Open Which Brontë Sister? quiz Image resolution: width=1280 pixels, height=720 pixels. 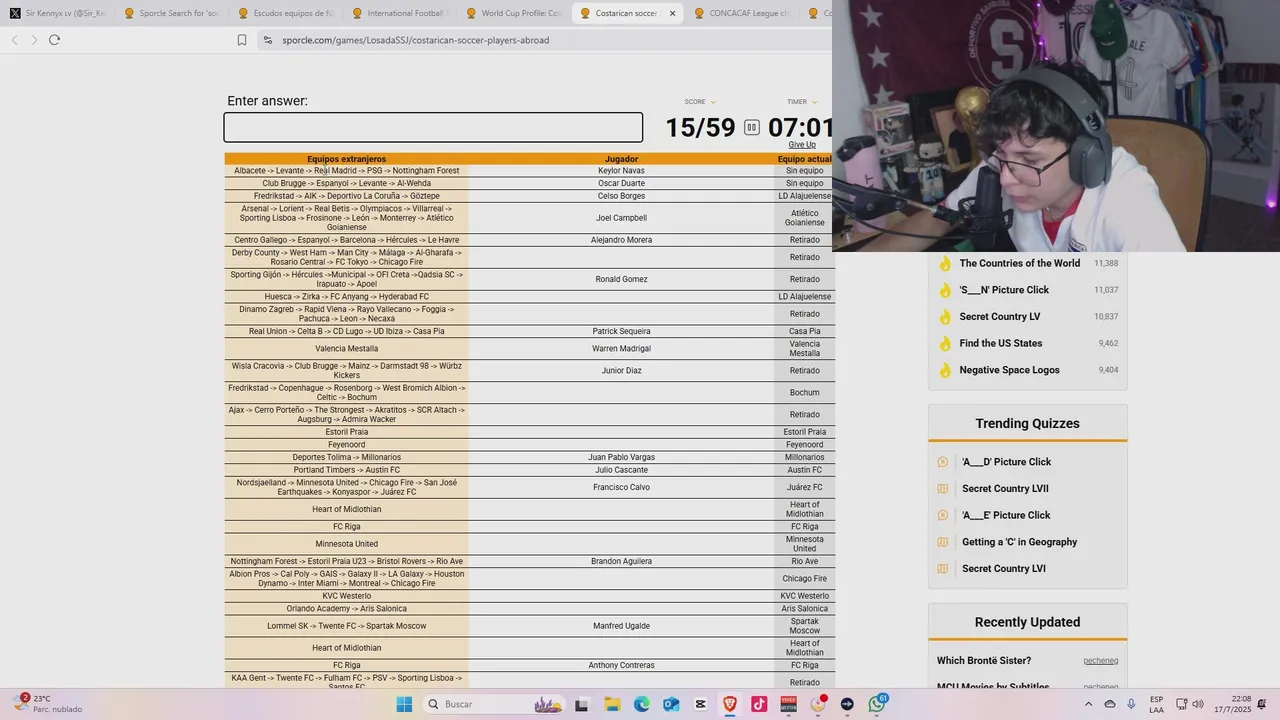click(x=983, y=661)
